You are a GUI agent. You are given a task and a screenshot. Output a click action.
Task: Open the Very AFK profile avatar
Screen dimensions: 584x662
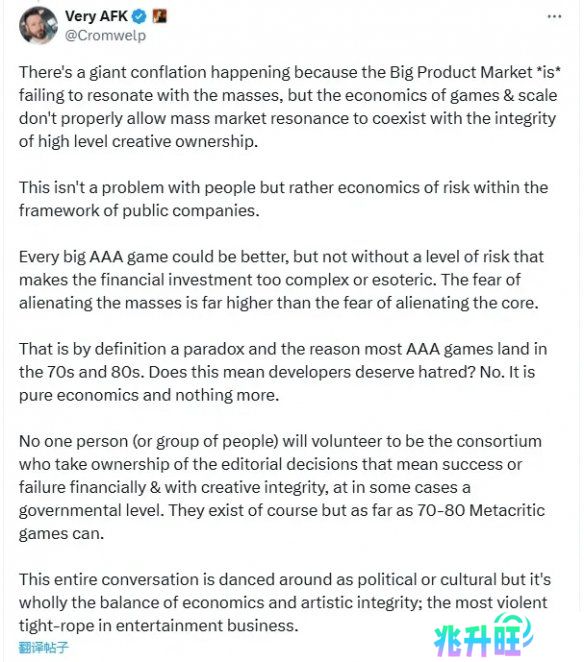coord(38,25)
